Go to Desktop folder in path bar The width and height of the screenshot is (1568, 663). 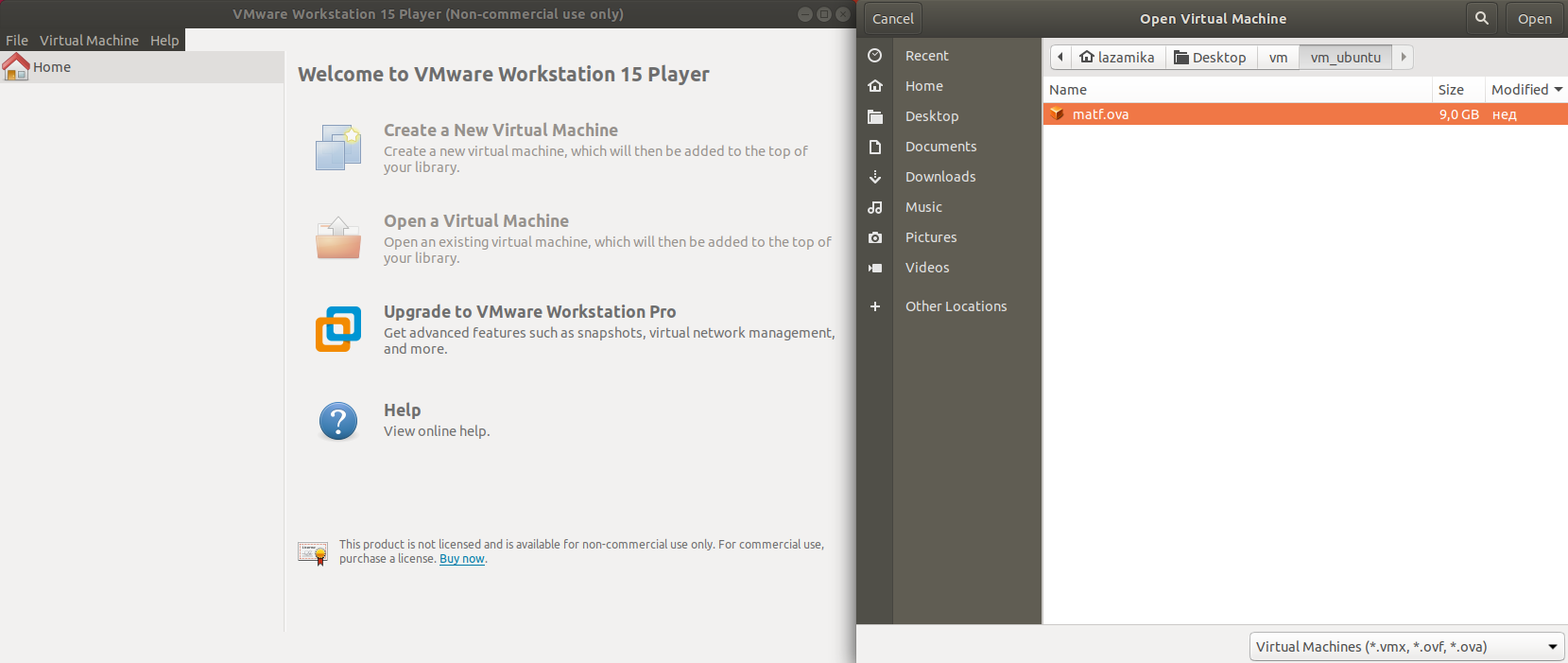[1211, 58]
